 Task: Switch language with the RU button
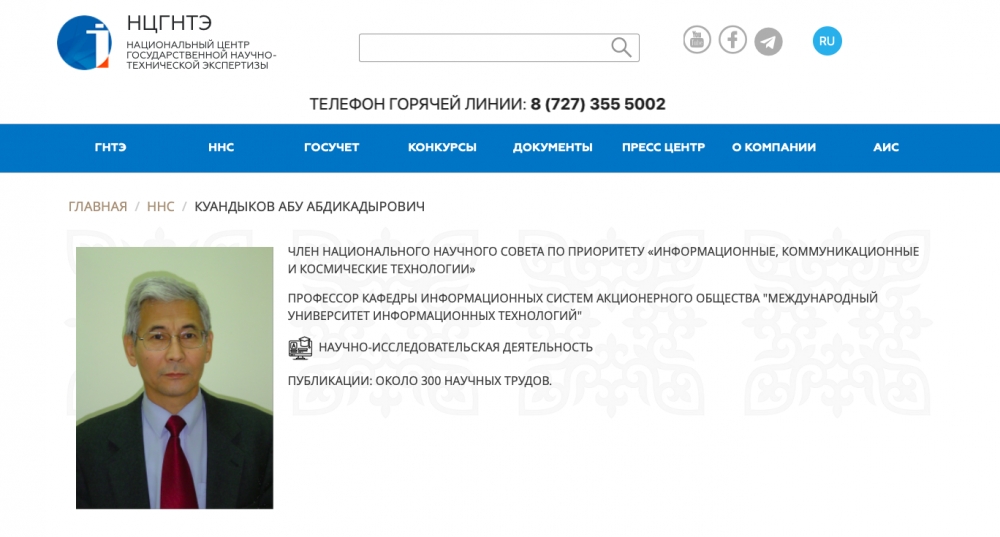pos(827,41)
